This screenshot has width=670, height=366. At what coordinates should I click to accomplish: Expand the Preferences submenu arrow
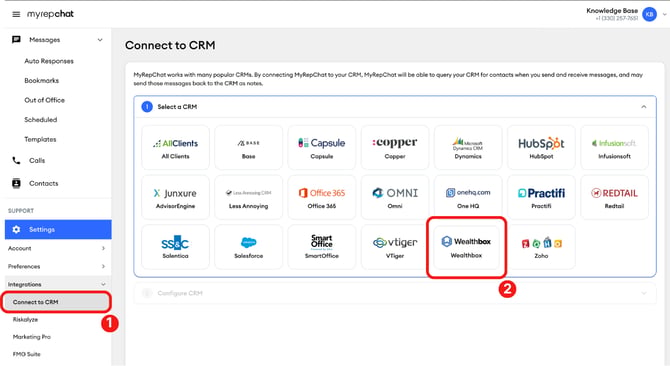(103, 266)
